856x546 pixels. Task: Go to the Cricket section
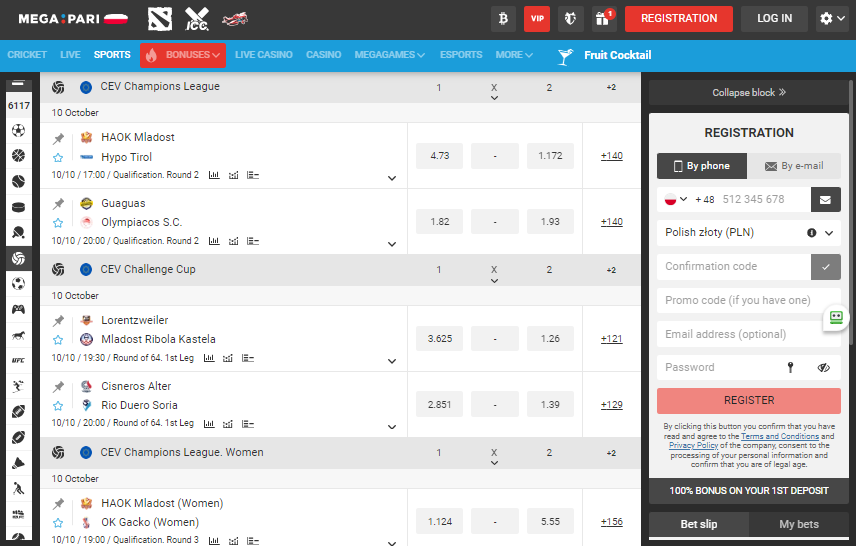coord(27,55)
